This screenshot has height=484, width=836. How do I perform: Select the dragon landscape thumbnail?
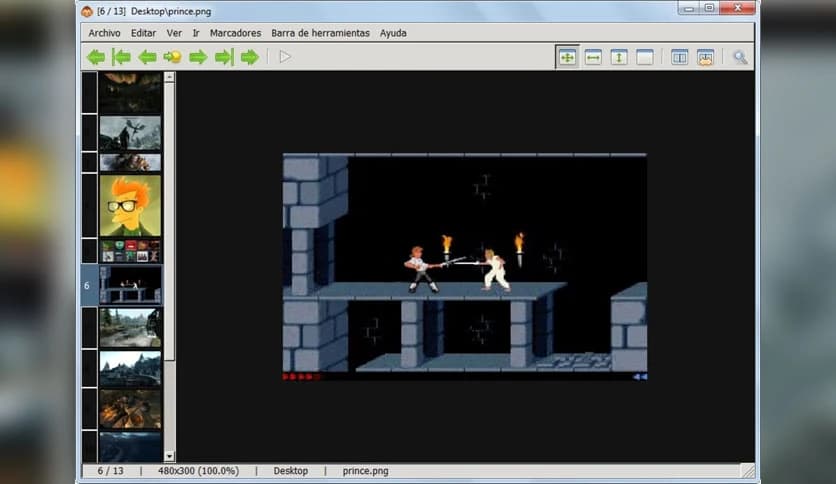pyautogui.click(x=130, y=133)
